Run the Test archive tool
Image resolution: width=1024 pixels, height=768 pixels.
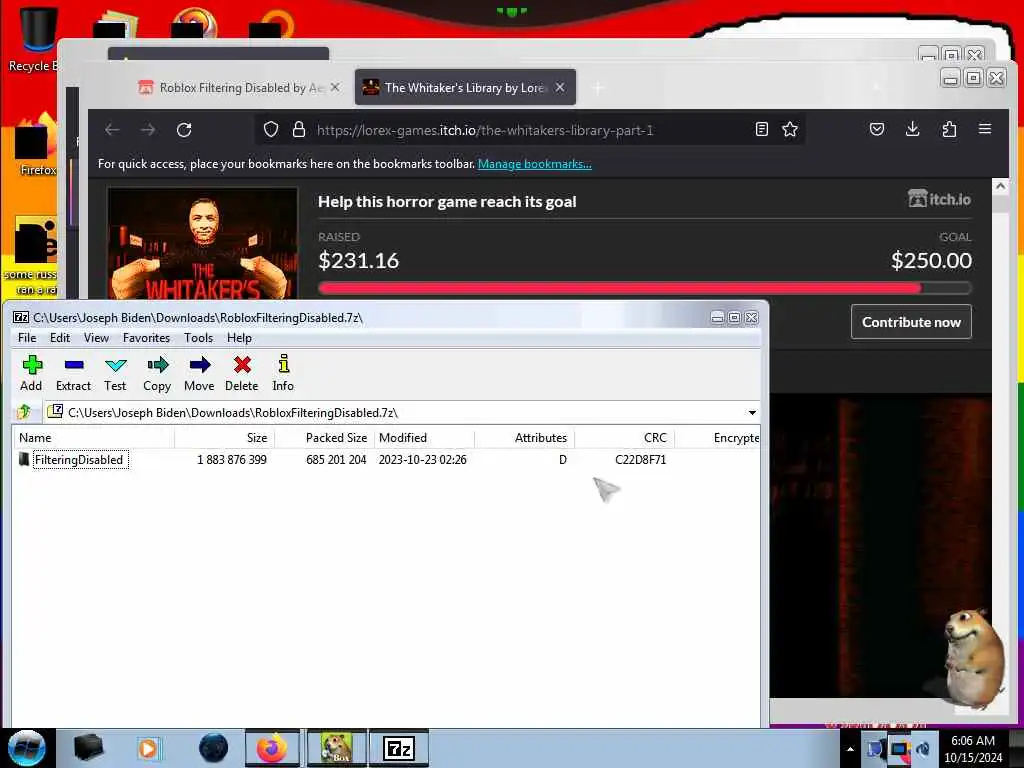[x=115, y=374]
